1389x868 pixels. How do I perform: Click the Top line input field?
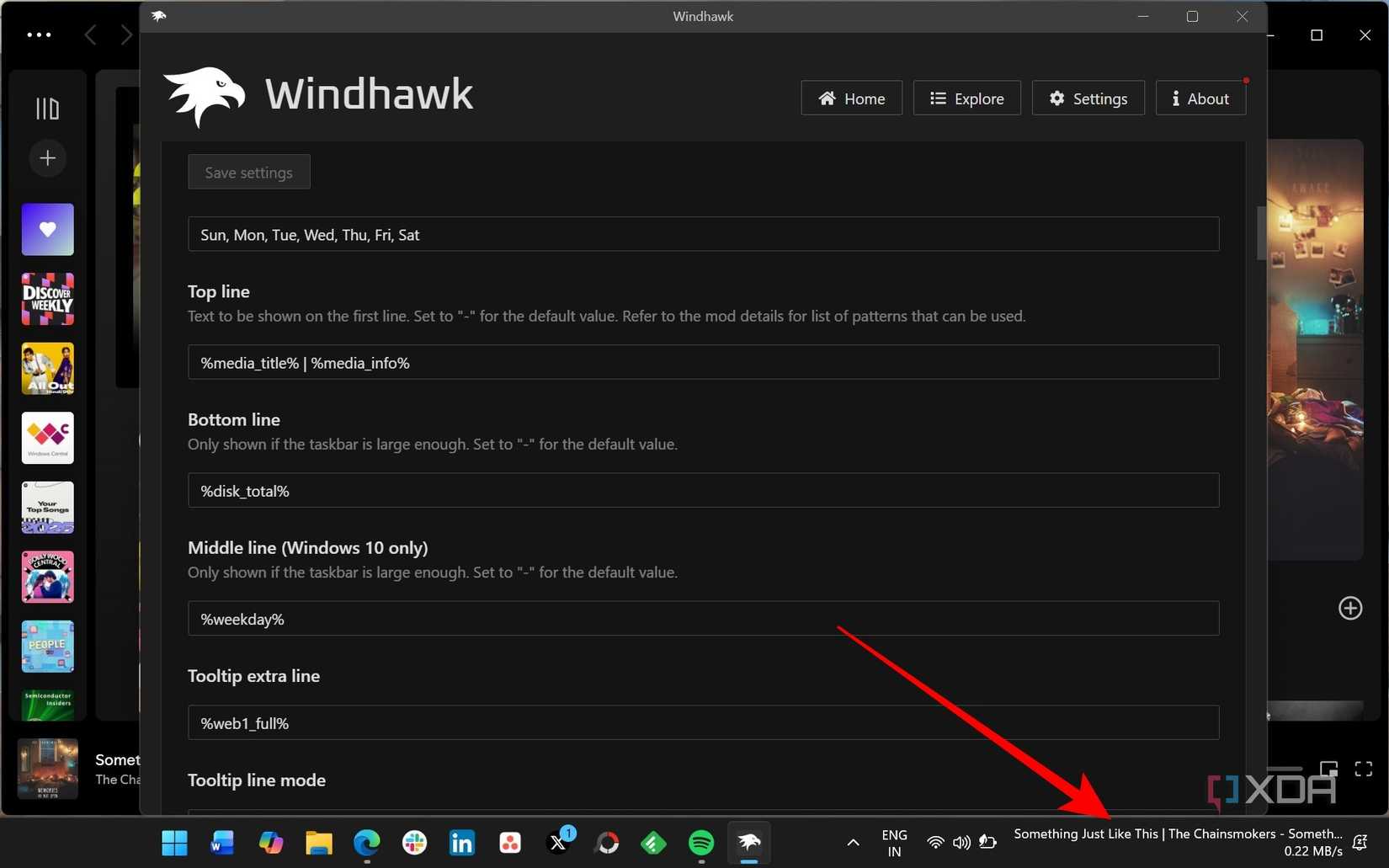[x=704, y=362]
